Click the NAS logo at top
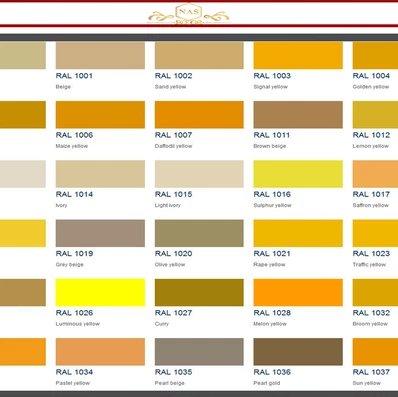Screen dimensions: 398x397 pos(189,14)
